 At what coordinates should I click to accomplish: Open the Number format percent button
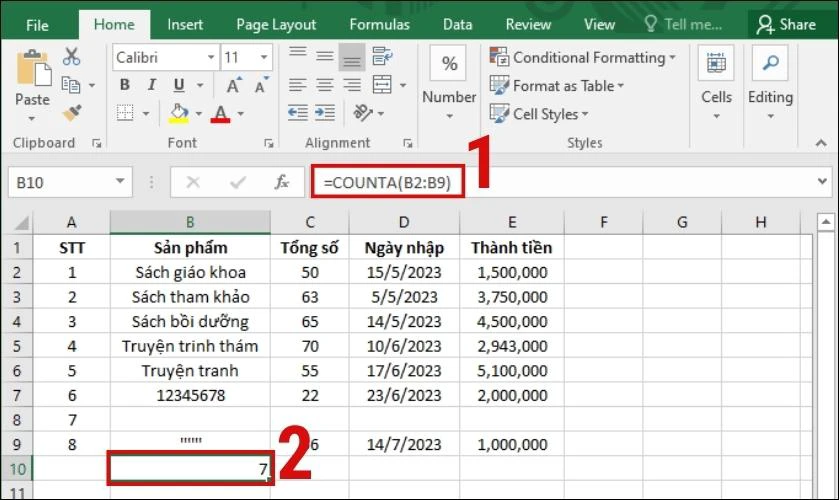coord(449,63)
